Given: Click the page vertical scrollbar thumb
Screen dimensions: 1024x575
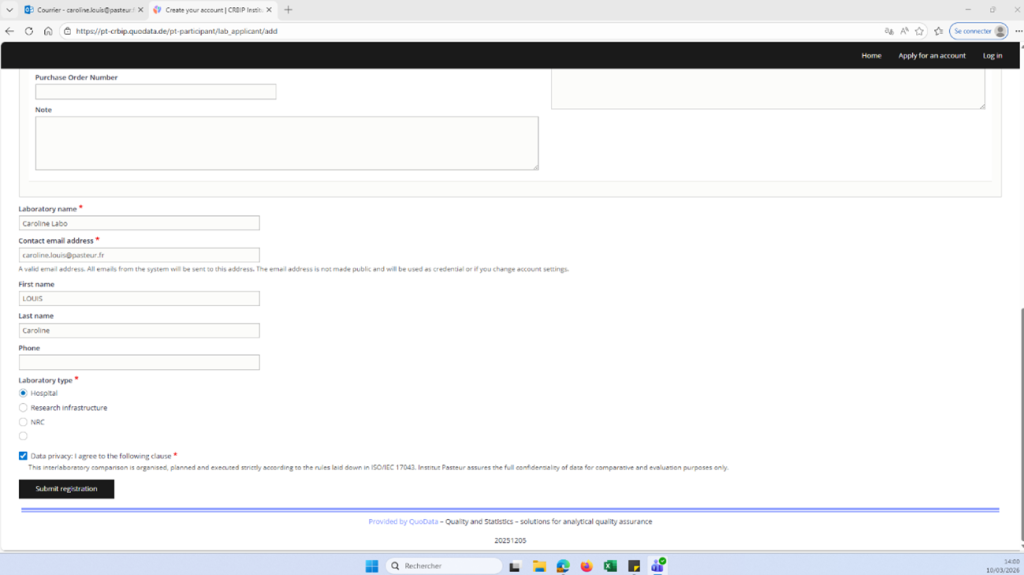Looking at the screenshot, I should [x=1021, y=425].
